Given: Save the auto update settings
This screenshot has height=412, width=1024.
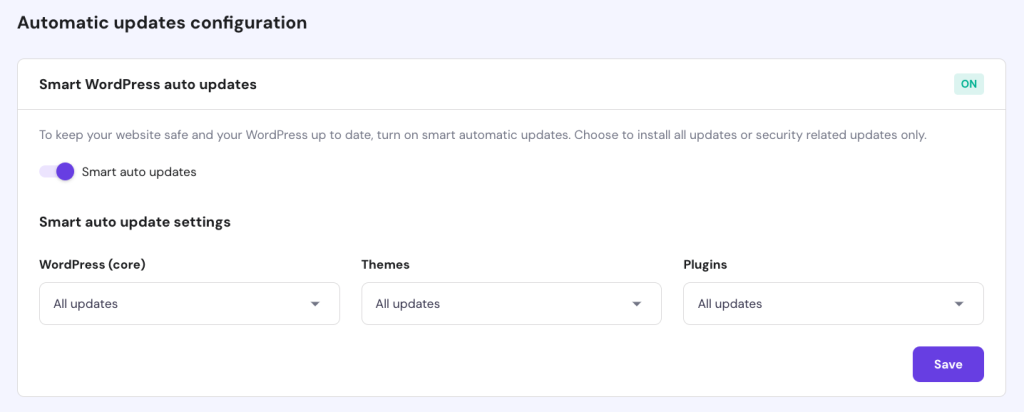Looking at the screenshot, I should coord(948,364).
